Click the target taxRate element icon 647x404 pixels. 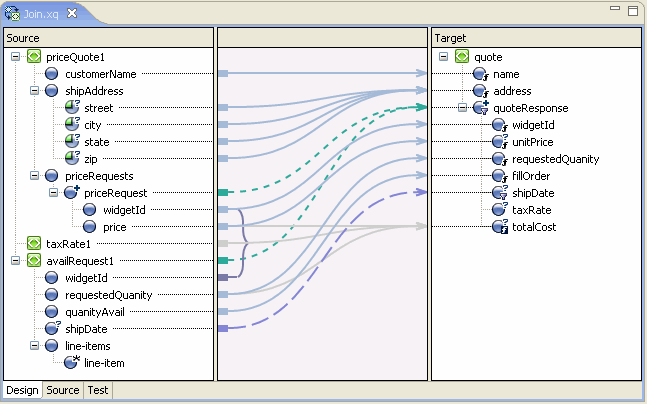(500, 209)
